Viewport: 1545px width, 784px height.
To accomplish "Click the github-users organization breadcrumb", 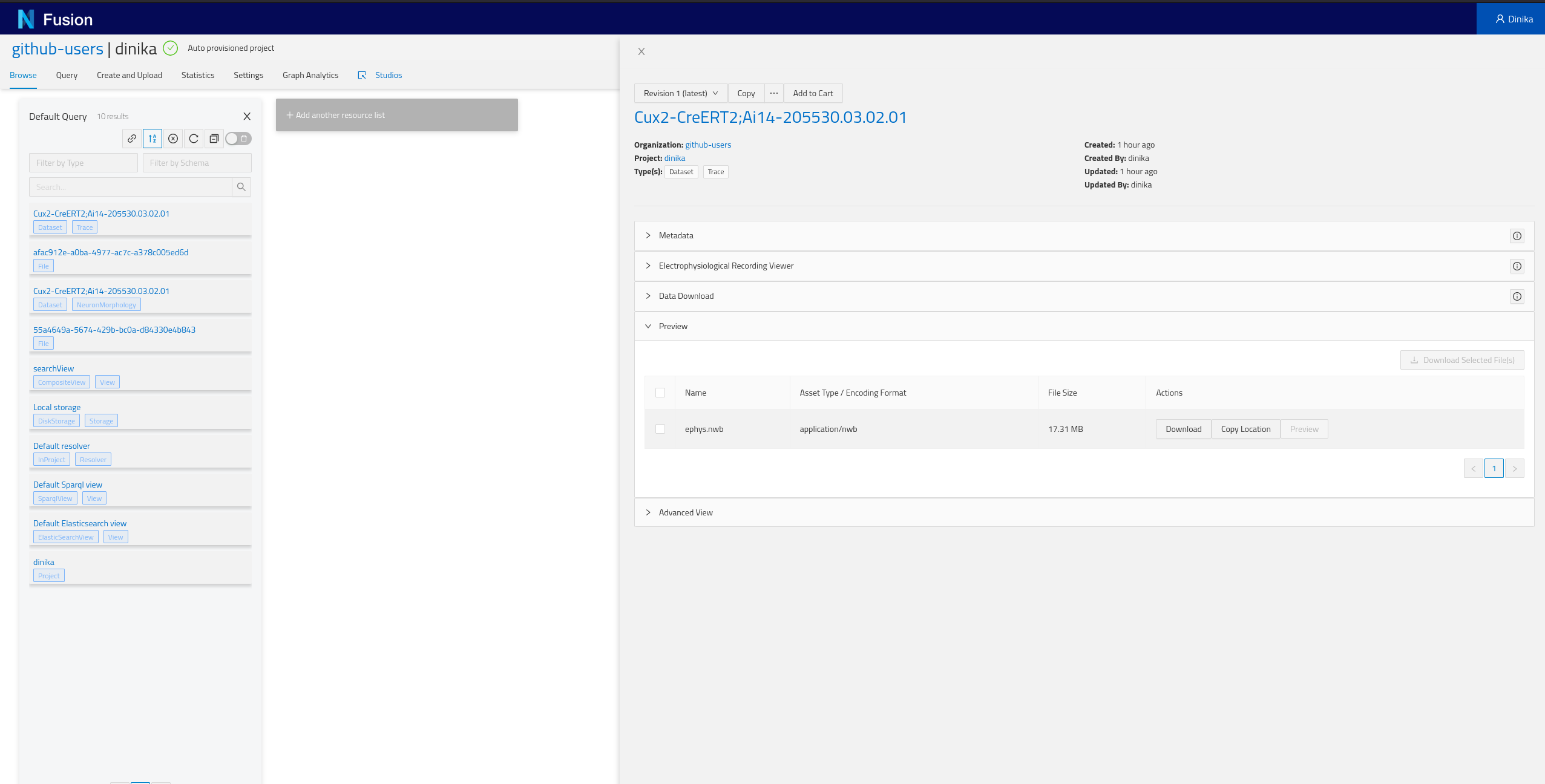I will 57,48.
